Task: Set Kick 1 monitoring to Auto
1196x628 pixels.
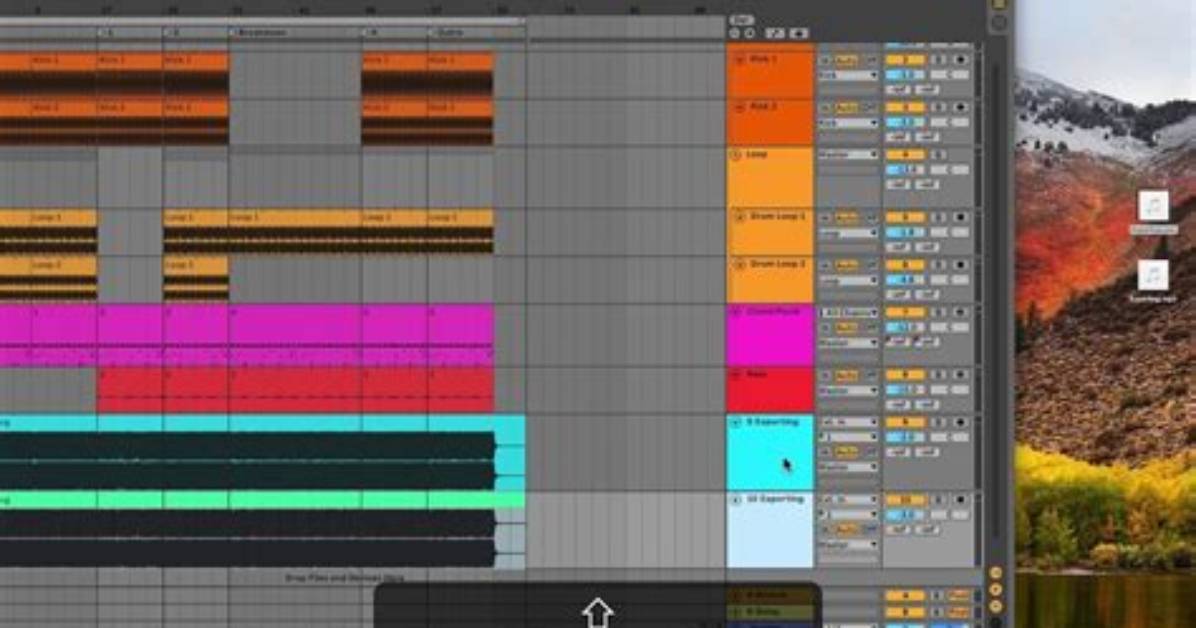Action: 847,60
